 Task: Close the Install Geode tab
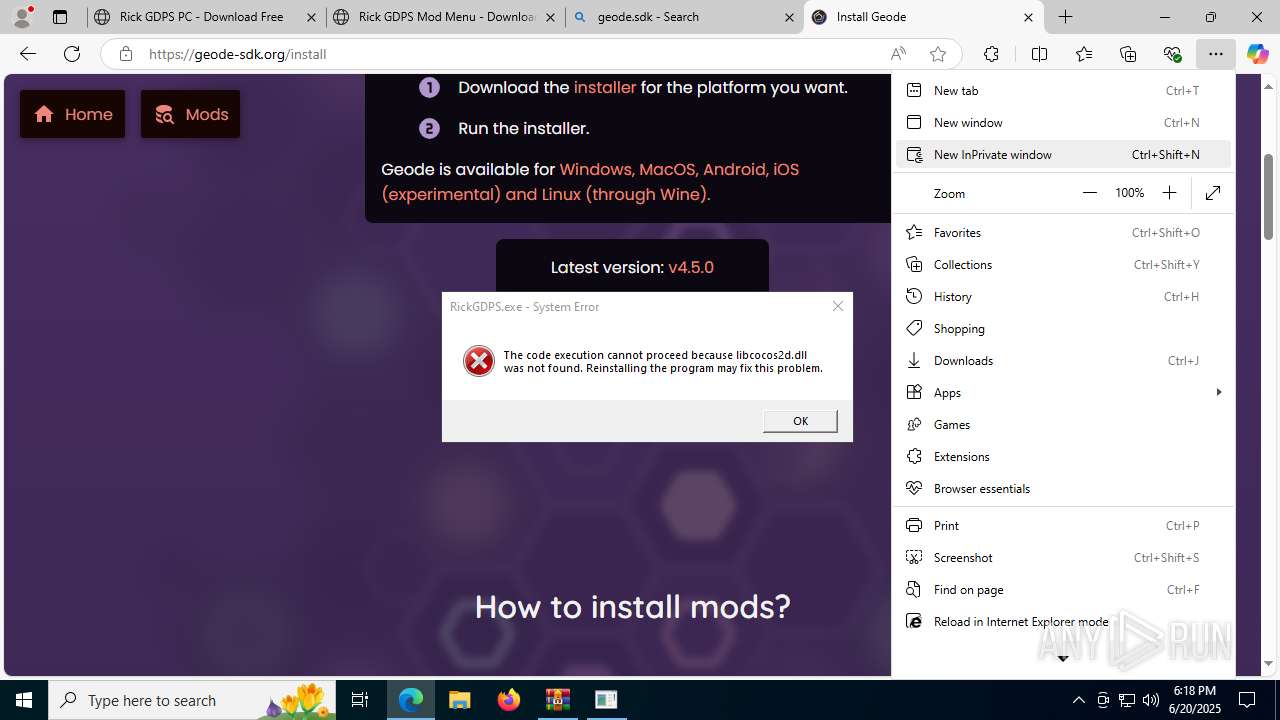1028,17
